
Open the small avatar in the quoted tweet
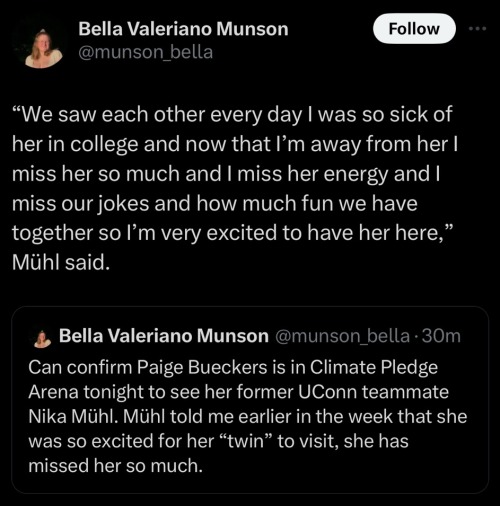(x=43, y=338)
